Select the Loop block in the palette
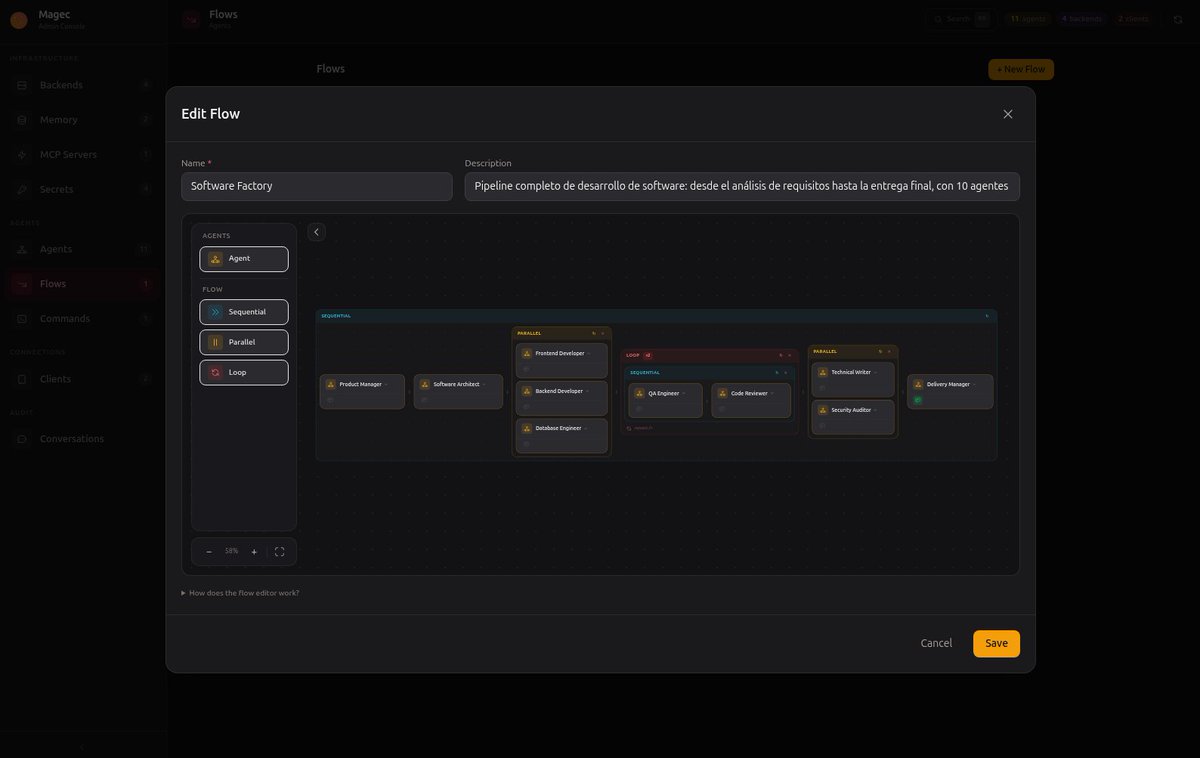This screenshot has width=1200, height=758. click(244, 372)
